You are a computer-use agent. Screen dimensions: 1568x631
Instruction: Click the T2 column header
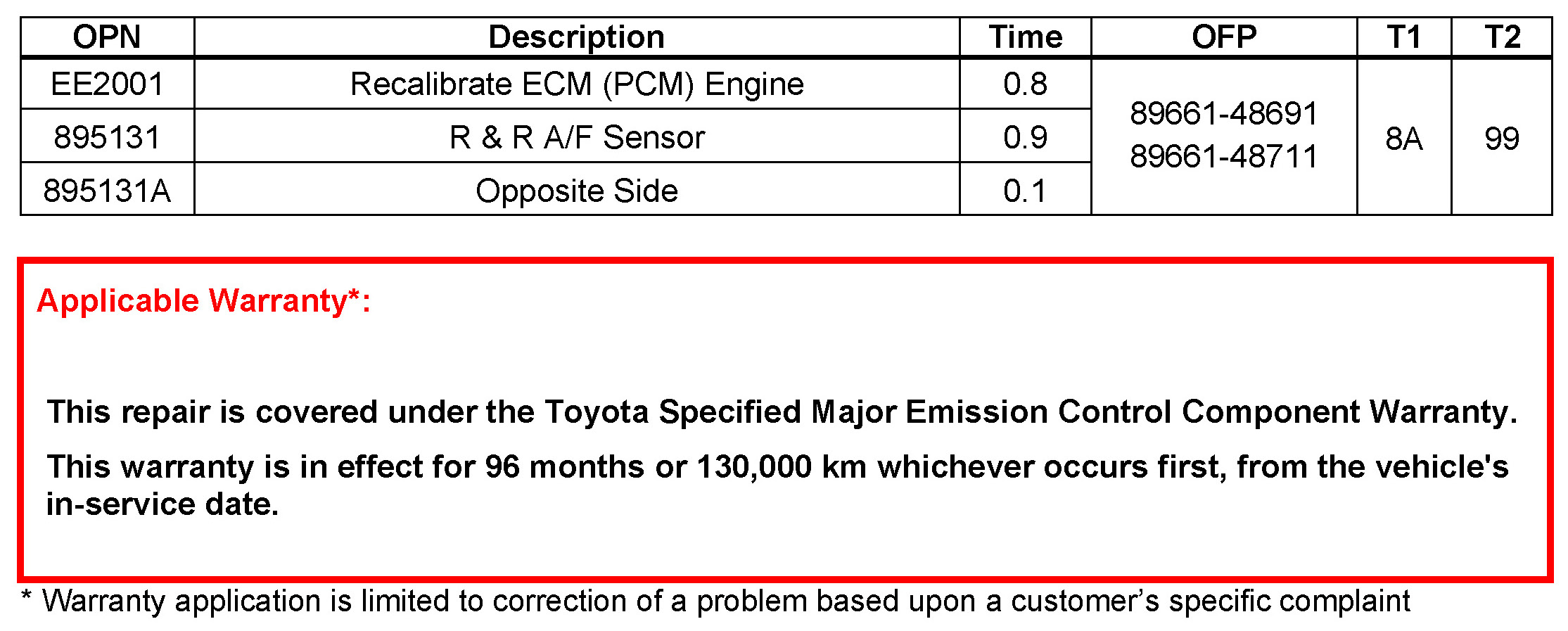pyautogui.click(x=1502, y=37)
